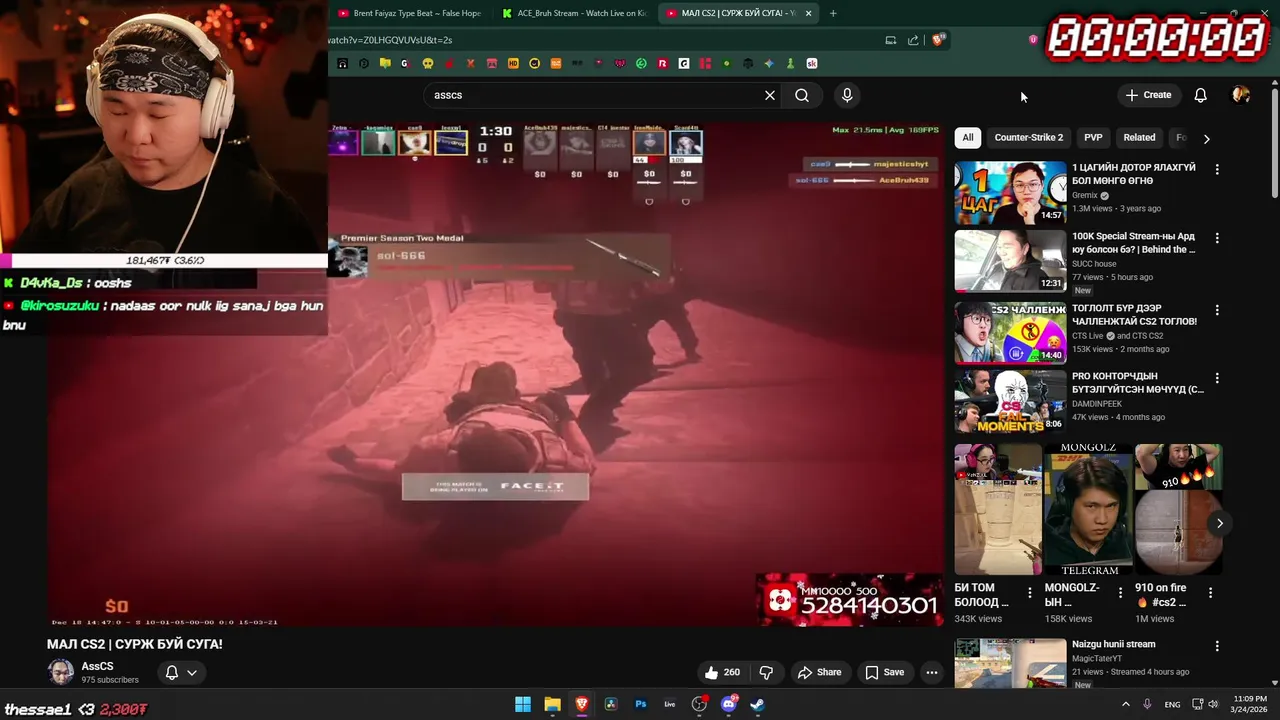The image size is (1280, 720).
Task: Open the headphones bookmark icon
Action: point(342,63)
